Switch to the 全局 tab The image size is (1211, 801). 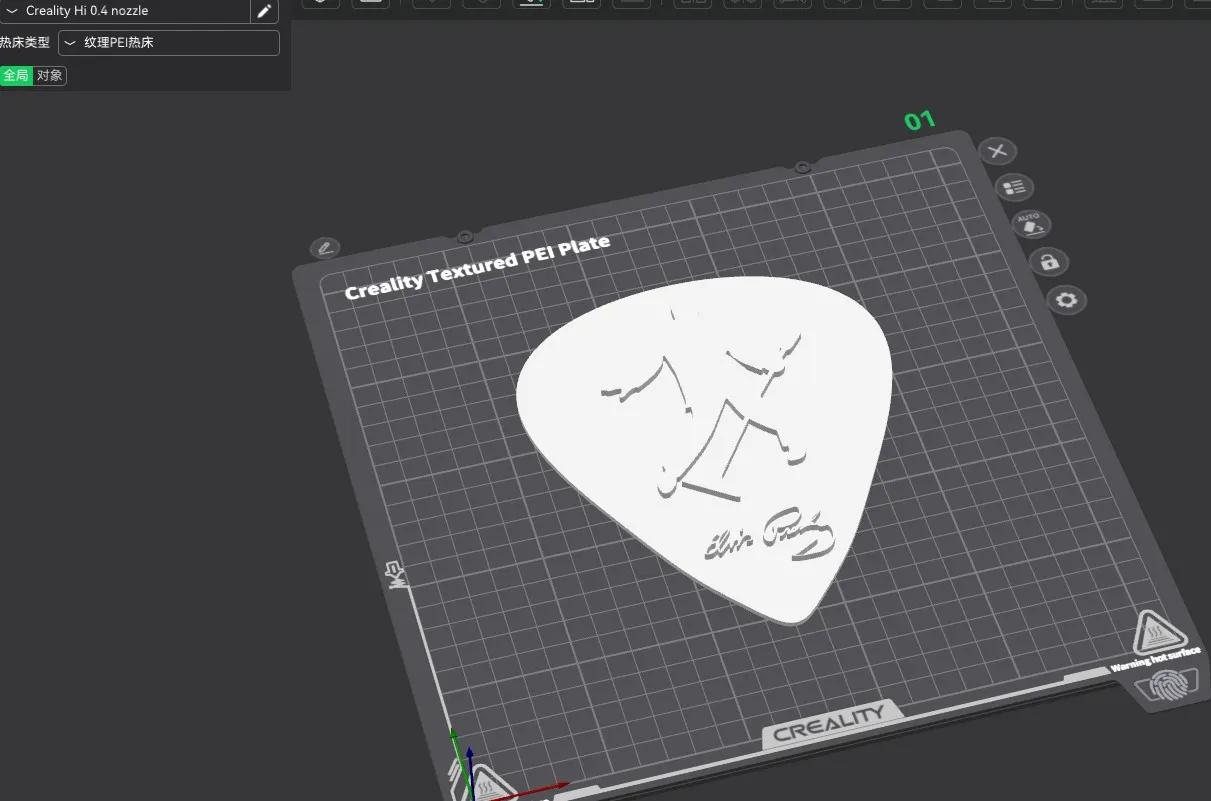pos(16,76)
